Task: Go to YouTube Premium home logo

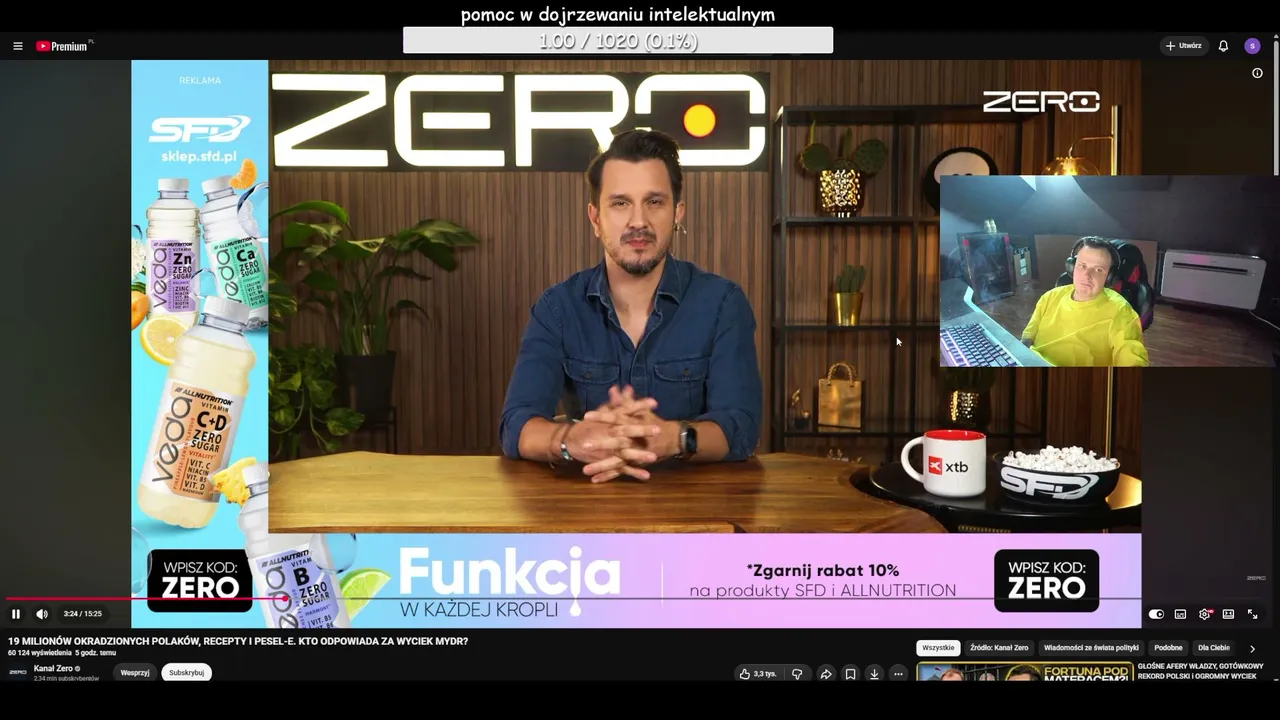Action: click(64, 46)
